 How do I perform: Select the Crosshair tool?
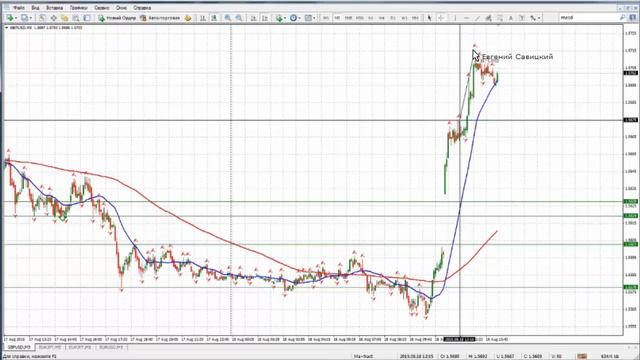(441, 18)
